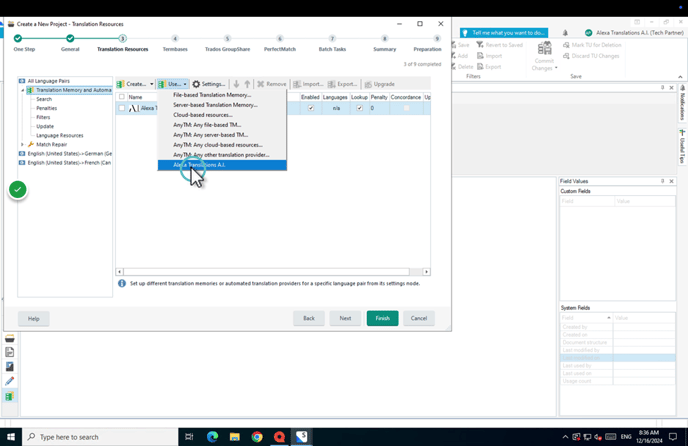Expand the Match Repair tree node
The image size is (688, 446).
point(22,144)
